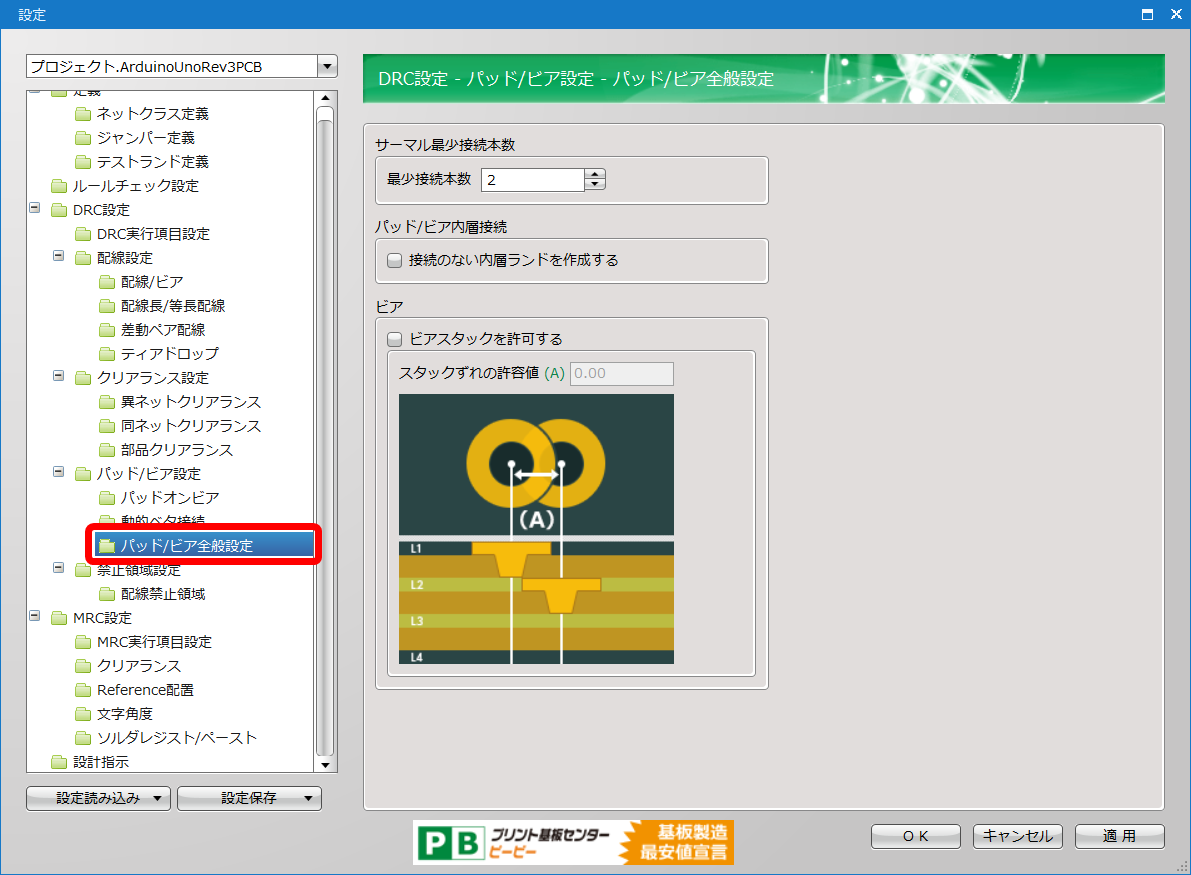Viewport: 1191px width, 875px height.
Task: Click folder icon next to DRC実行項目設定
Action: pos(83,234)
